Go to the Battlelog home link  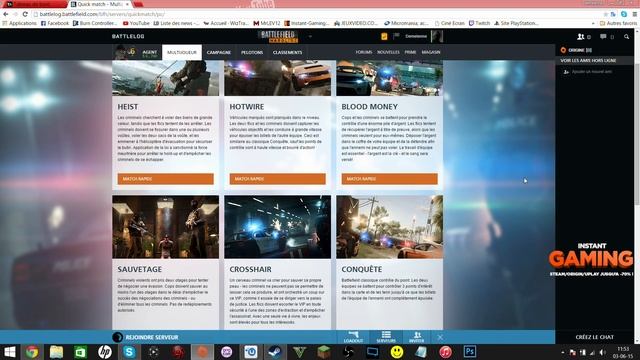pyautogui.click(x=128, y=36)
